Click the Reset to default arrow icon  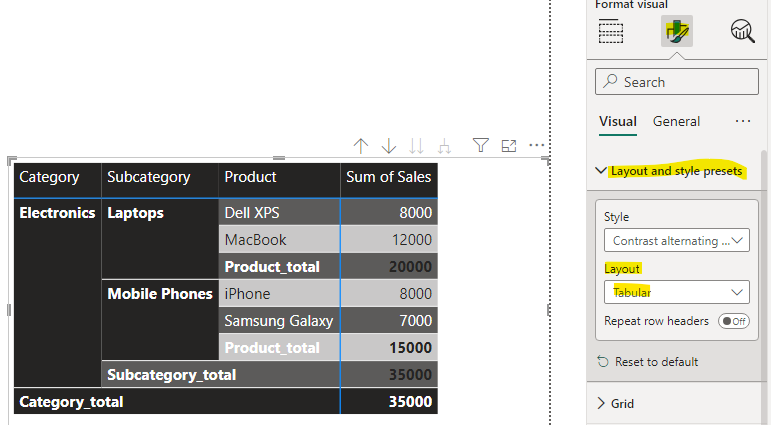click(x=603, y=362)
